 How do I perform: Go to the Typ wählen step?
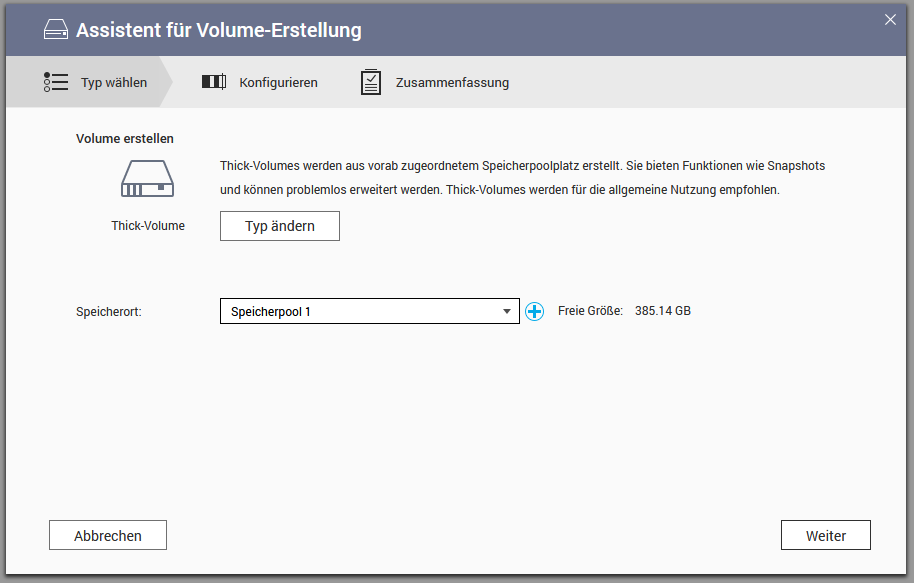pos(113,83)
